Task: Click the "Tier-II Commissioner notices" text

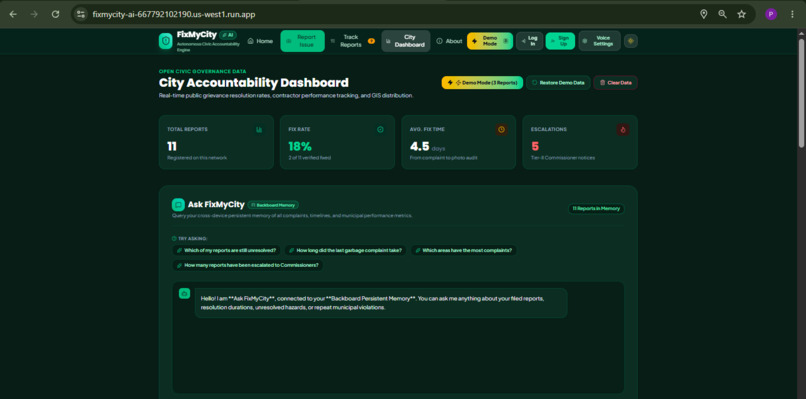Action: click(563, 158)
